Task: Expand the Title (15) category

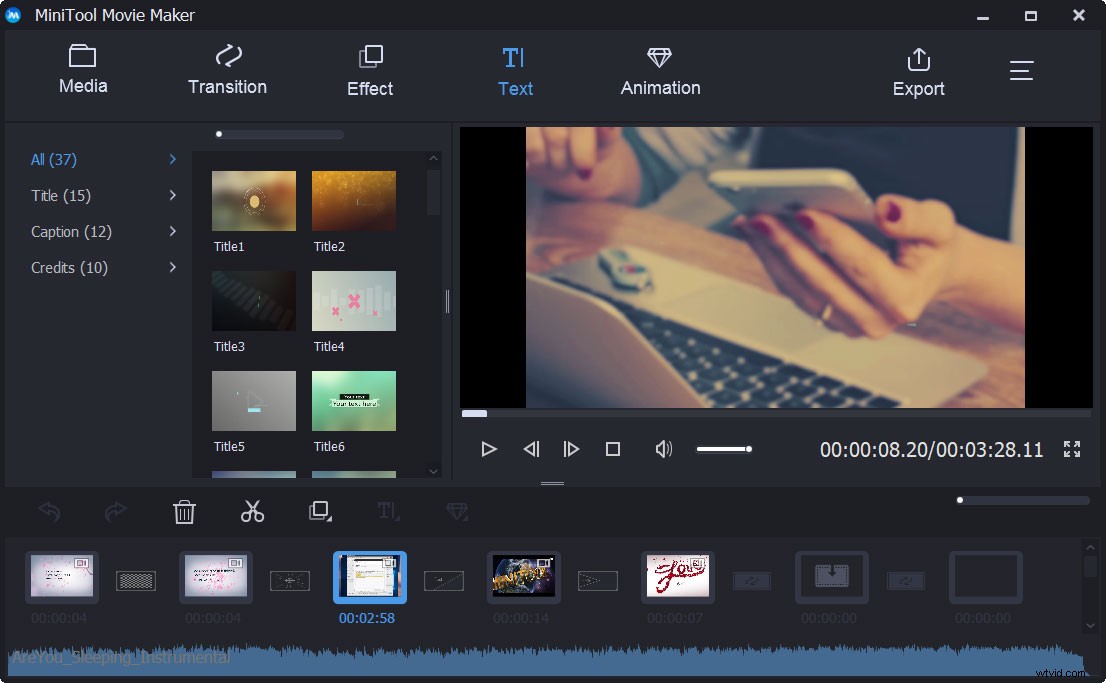Action: tap(60, 195)
